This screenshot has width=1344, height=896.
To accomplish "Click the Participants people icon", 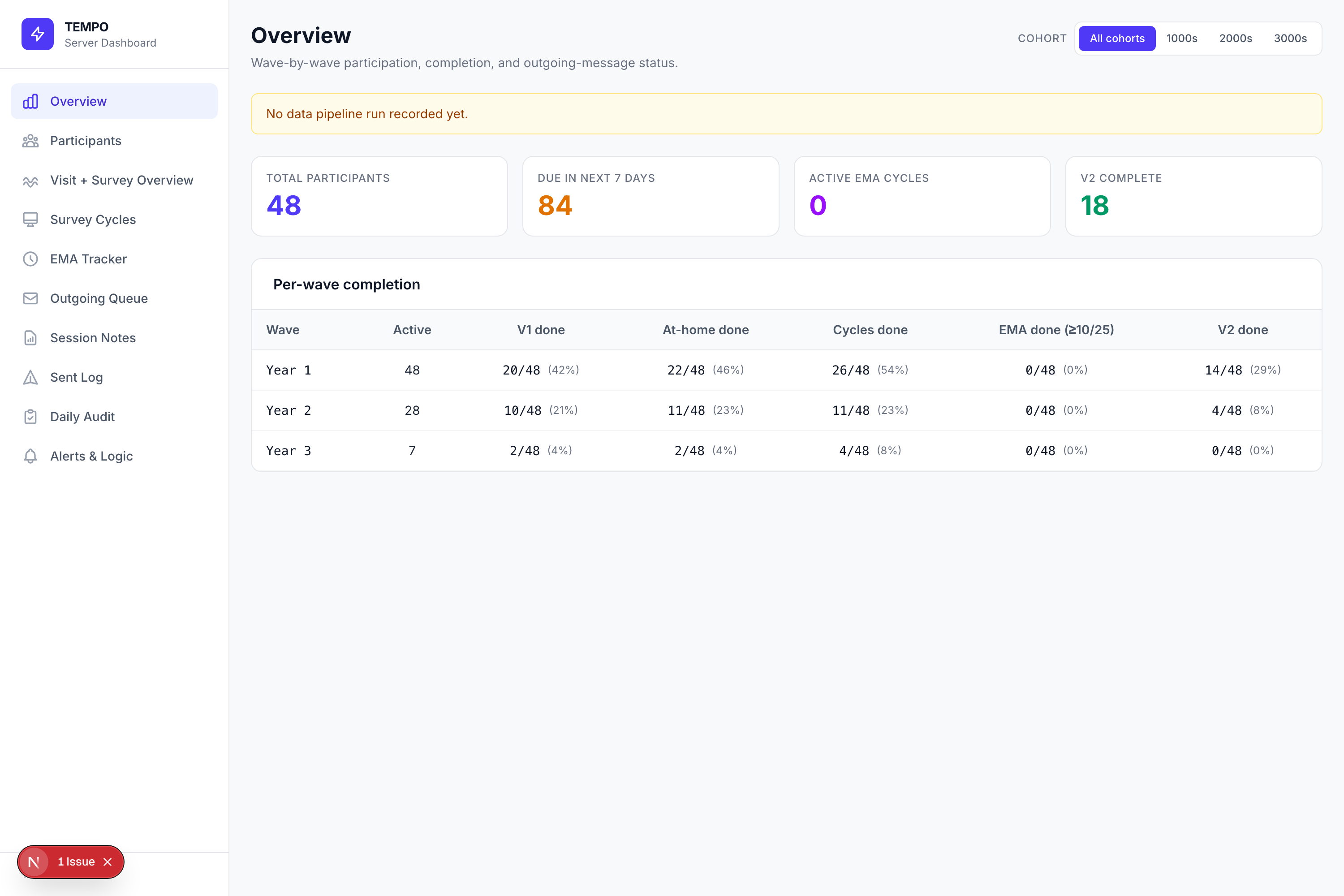I will click(x=30, y=141).
